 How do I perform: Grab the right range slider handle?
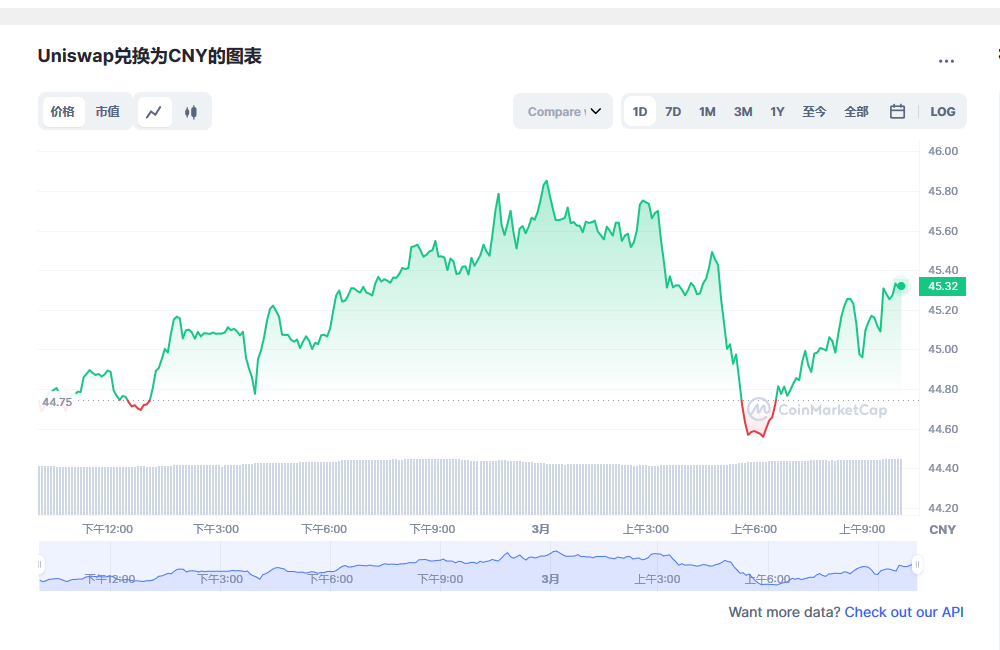(917, 565)
